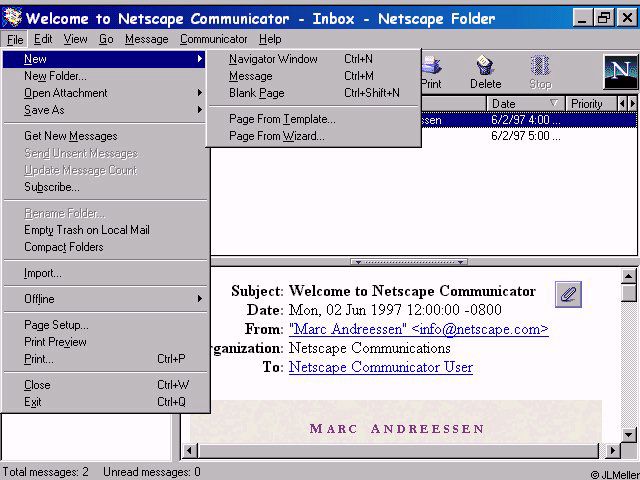The height and width of the screenshot is (480, 640).
Task: Expand the Save As submenu
Action: [x=104, y=110]
